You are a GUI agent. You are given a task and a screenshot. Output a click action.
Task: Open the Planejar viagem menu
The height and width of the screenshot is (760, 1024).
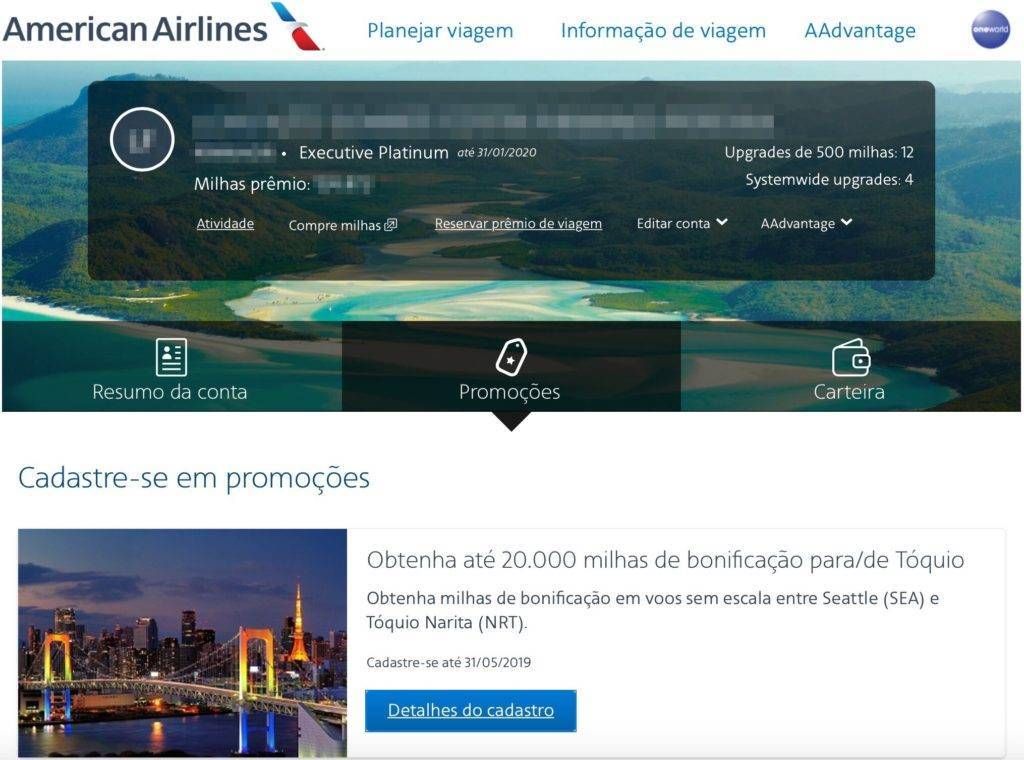[x=440, y=31]
